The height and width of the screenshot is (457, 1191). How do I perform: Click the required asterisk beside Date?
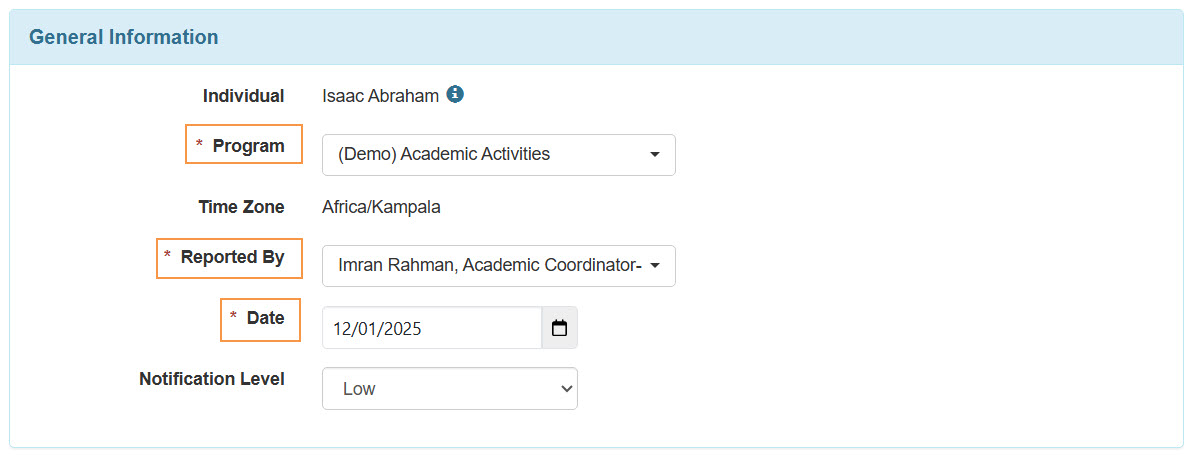[233, 318]
